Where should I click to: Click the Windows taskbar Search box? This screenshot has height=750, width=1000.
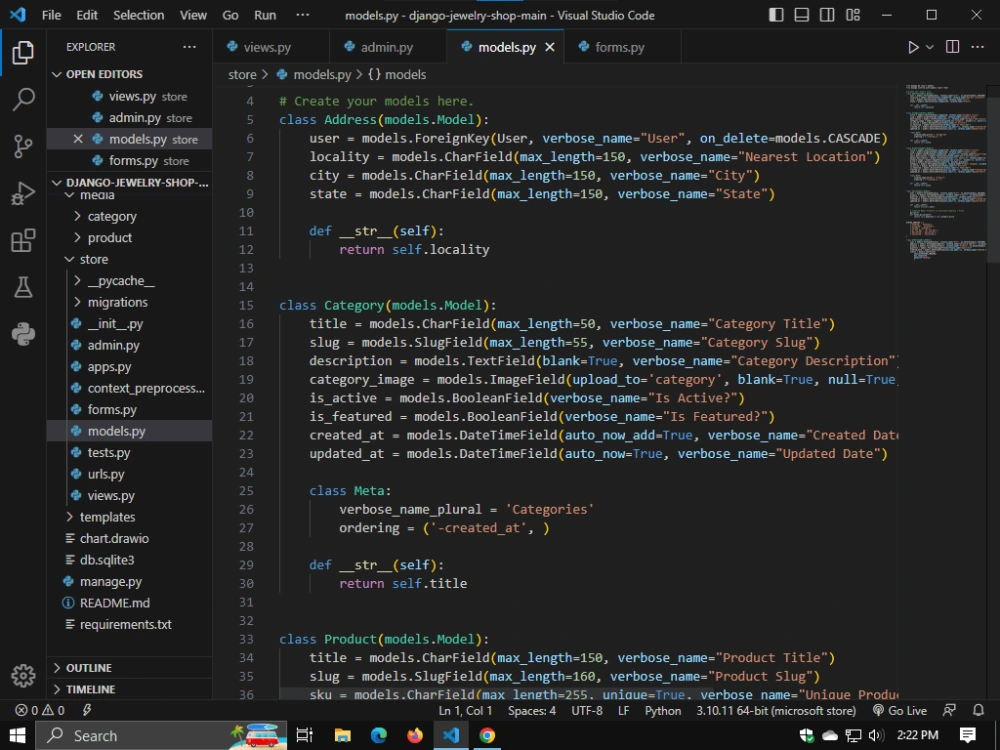[x=159, y=735]
